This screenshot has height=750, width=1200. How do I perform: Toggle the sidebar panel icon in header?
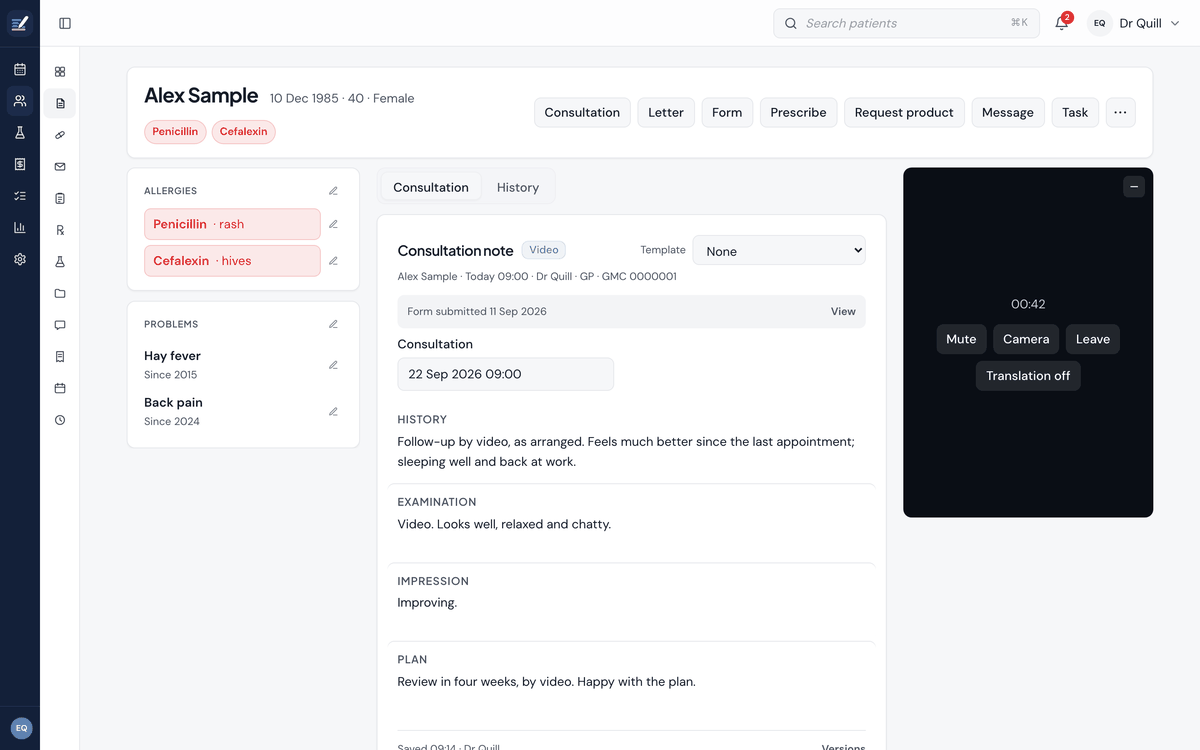(65, 23)
